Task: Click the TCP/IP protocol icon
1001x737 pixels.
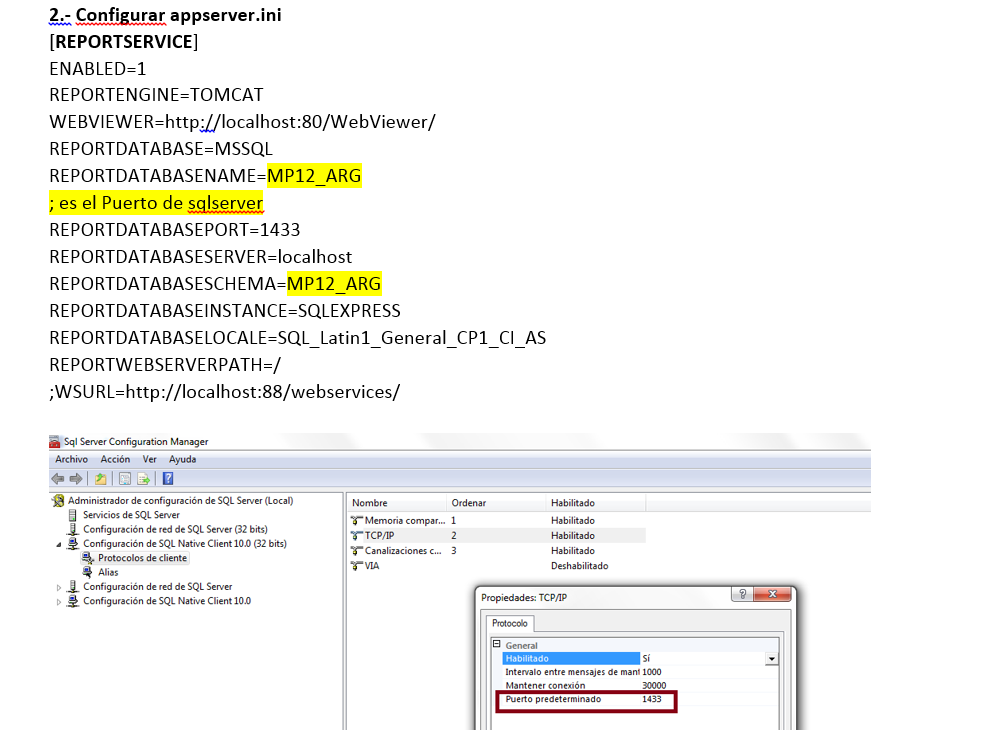Action: pos(356,536)
